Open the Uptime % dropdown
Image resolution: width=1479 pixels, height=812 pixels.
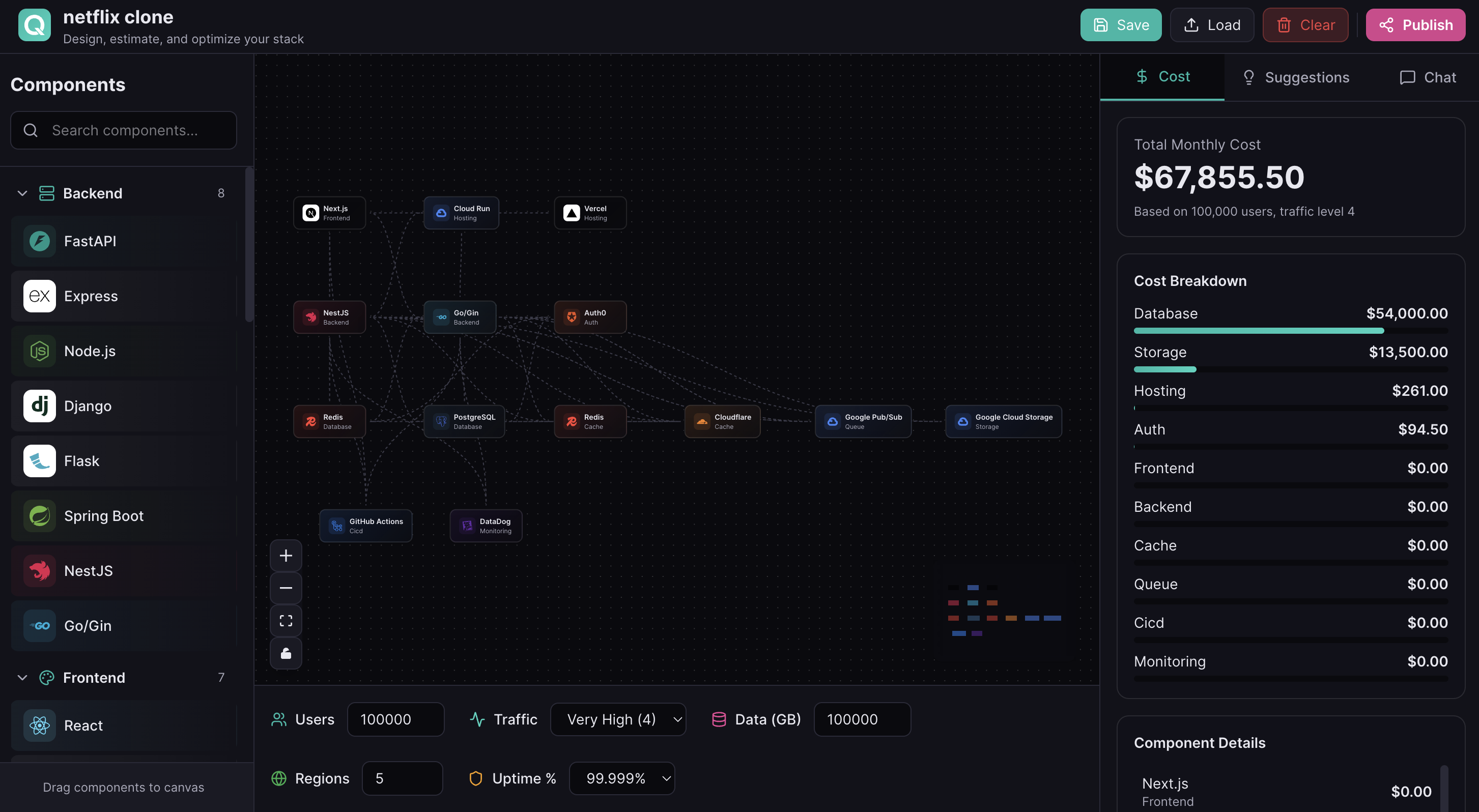(x=621, y=778)
